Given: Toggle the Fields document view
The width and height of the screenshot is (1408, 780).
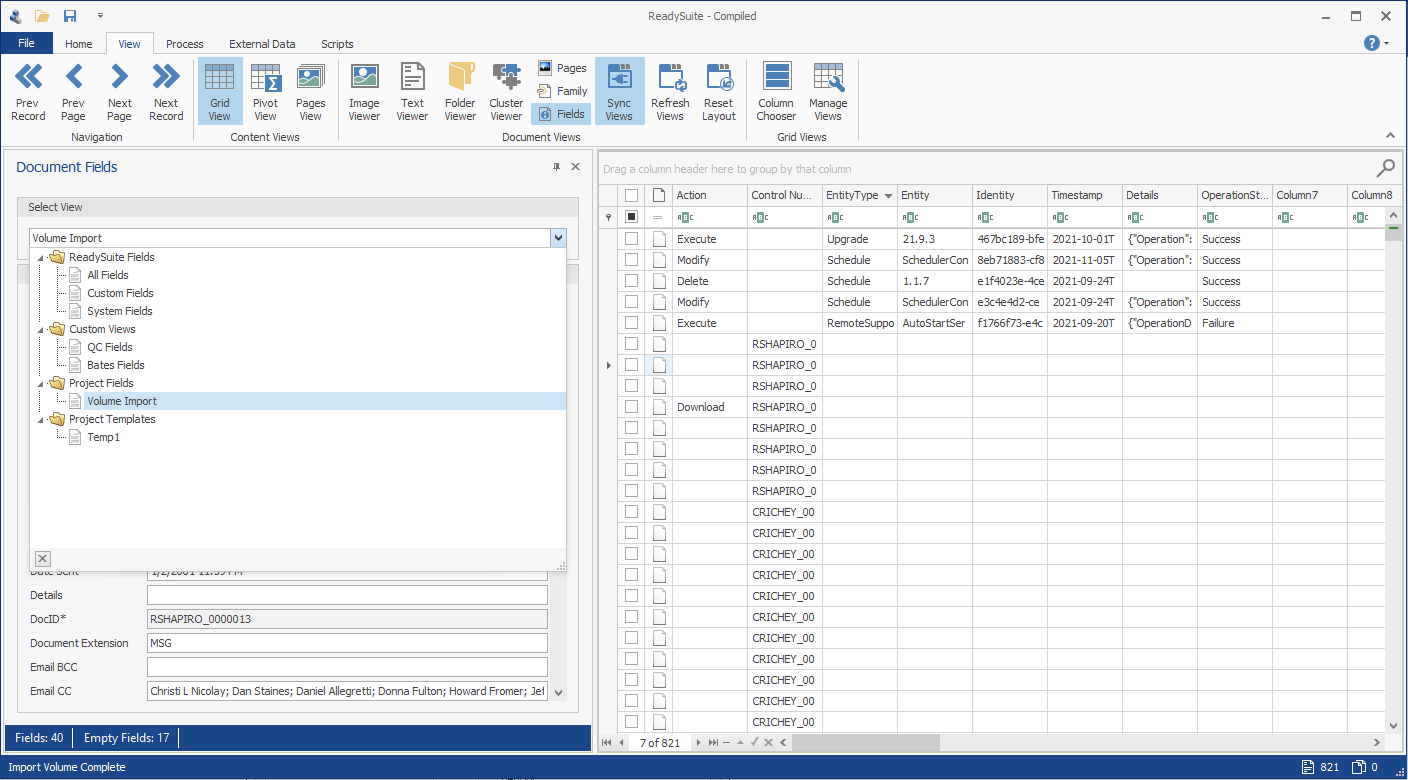Looking at the screenshot, I should [561, 114].
